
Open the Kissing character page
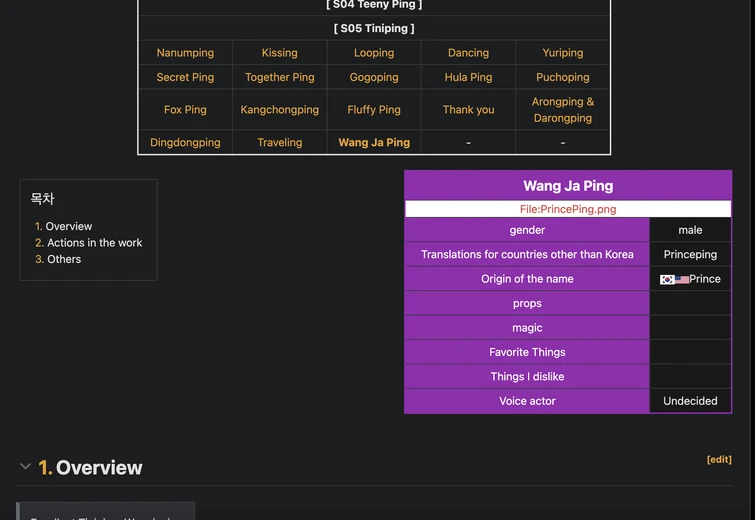point(280,53)
